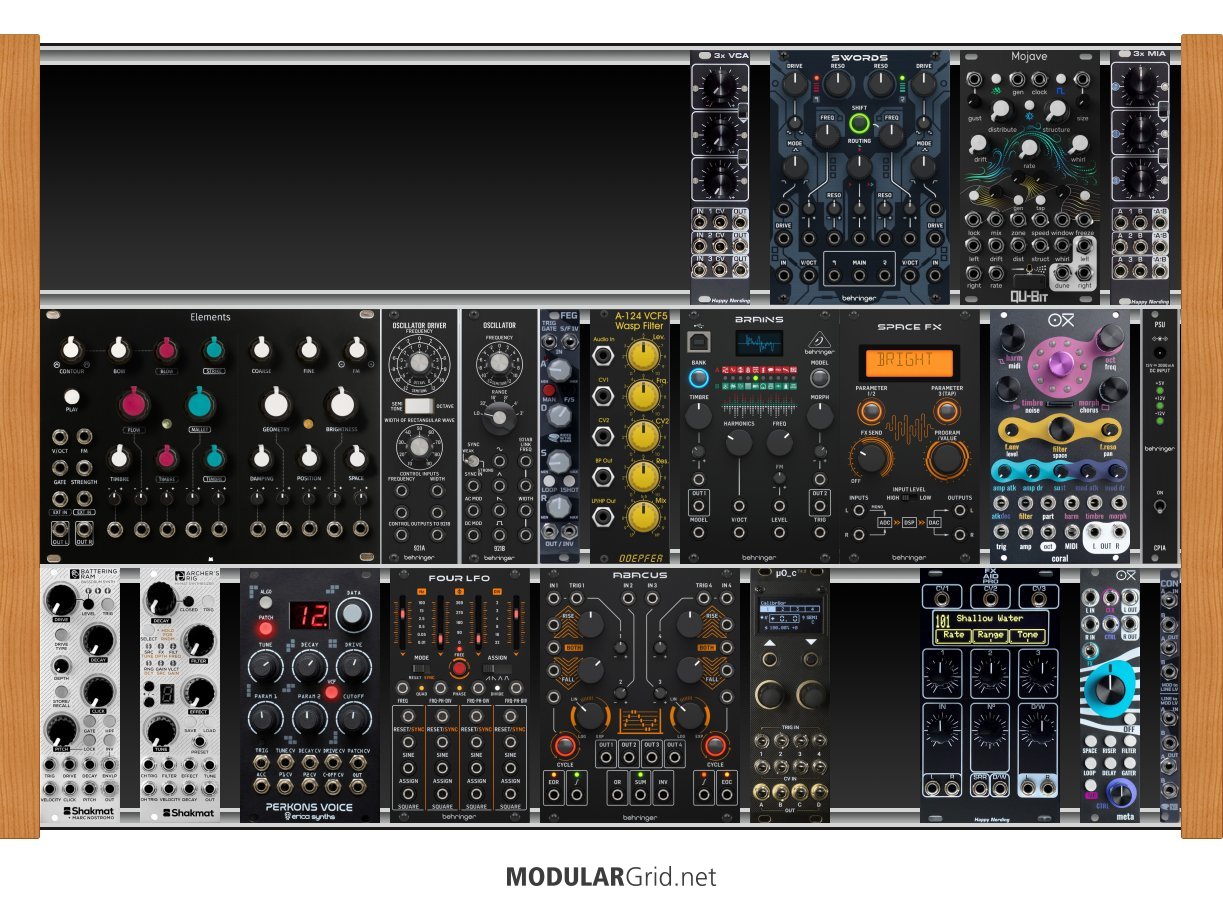Toggle the INPUT LEVEL High/Low switch on Space FX
Image resolution: width=1223 pixels, height=898 pixels.
[910, 498]
